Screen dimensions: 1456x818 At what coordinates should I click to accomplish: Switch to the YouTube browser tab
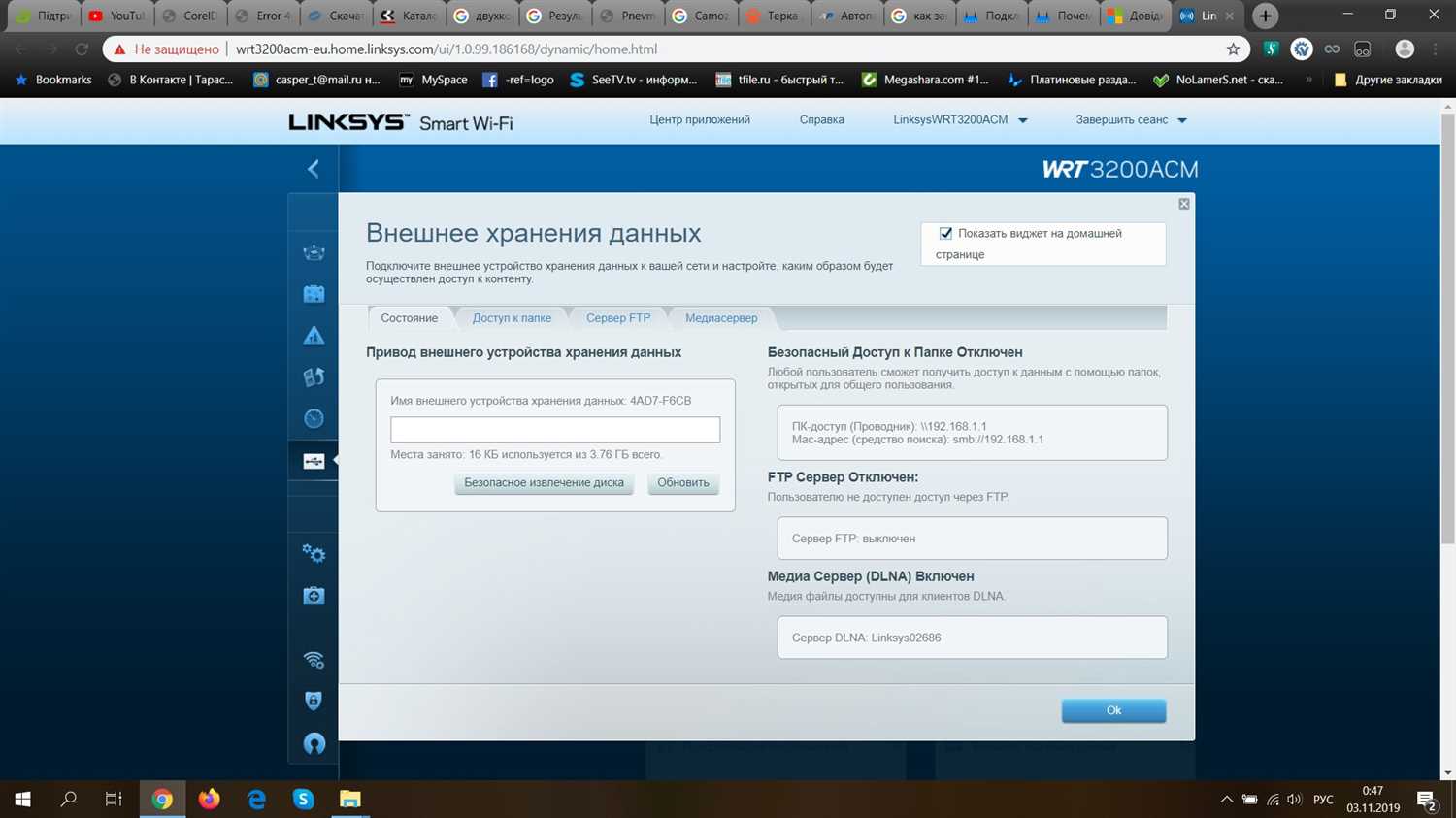tap(116, 16)
